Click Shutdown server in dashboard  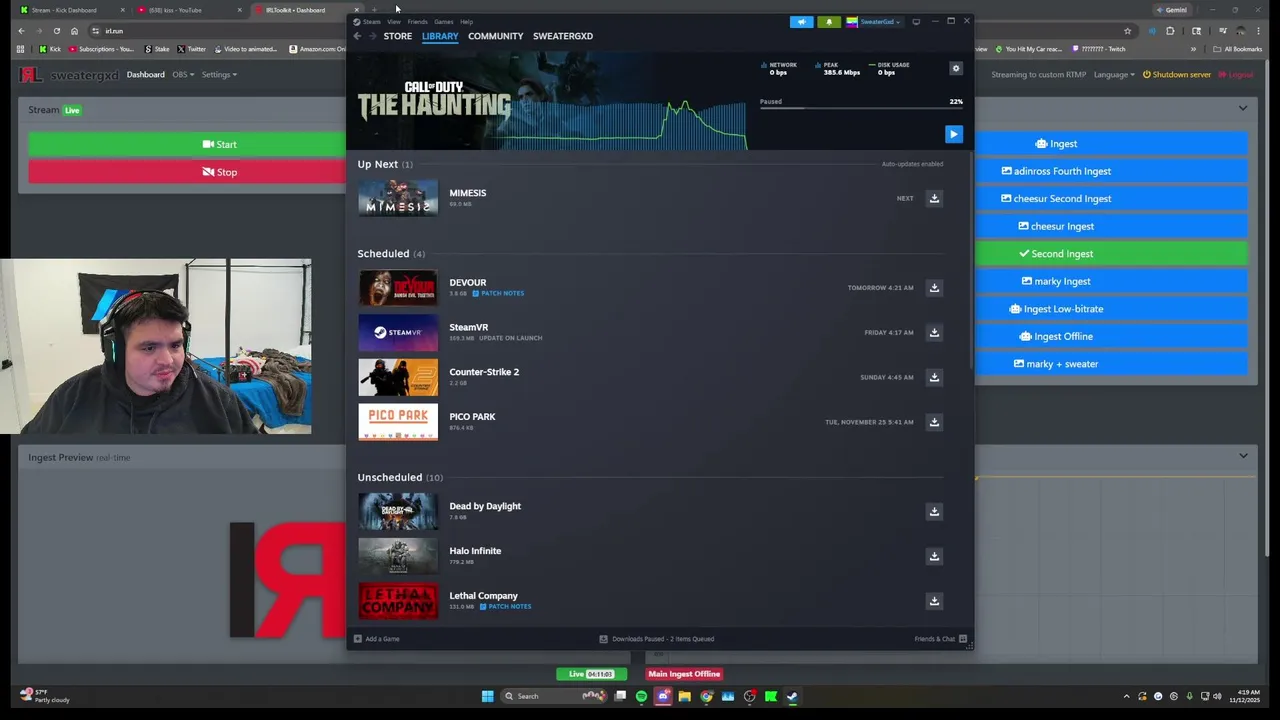1176,74
